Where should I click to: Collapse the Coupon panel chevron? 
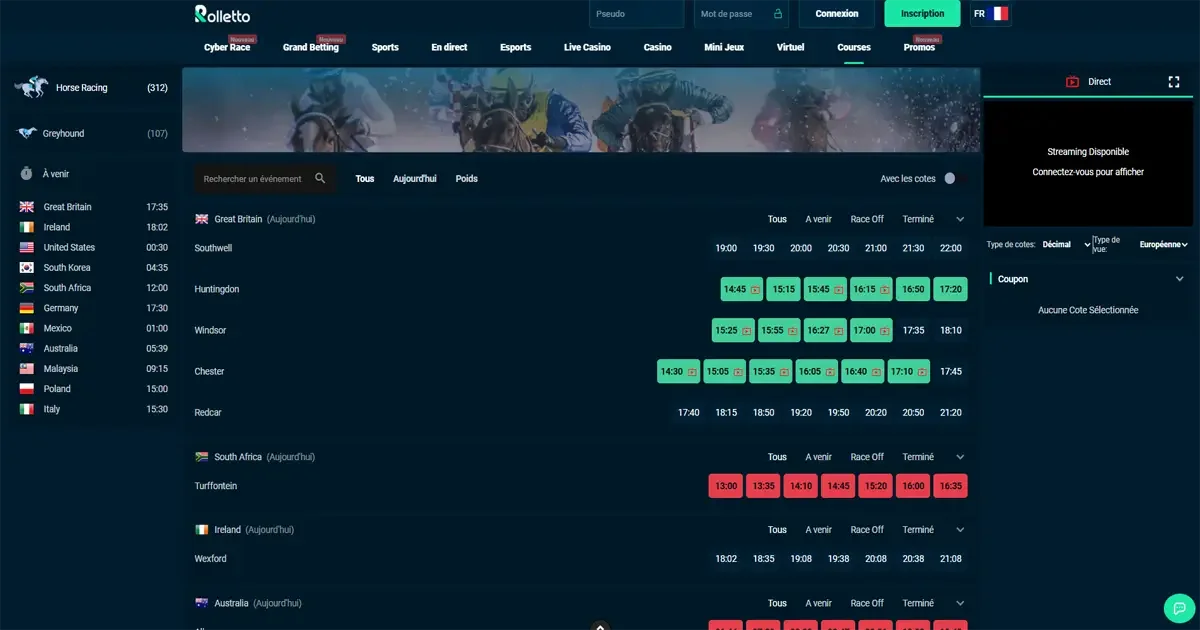point(1180,279)
